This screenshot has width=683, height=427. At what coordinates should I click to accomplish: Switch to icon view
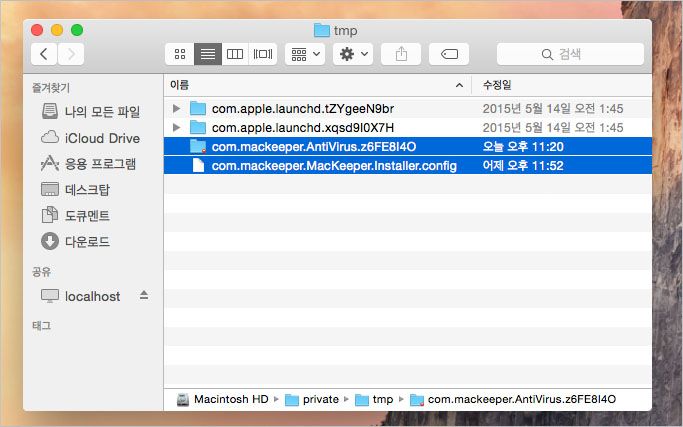[x=179, y=54]
